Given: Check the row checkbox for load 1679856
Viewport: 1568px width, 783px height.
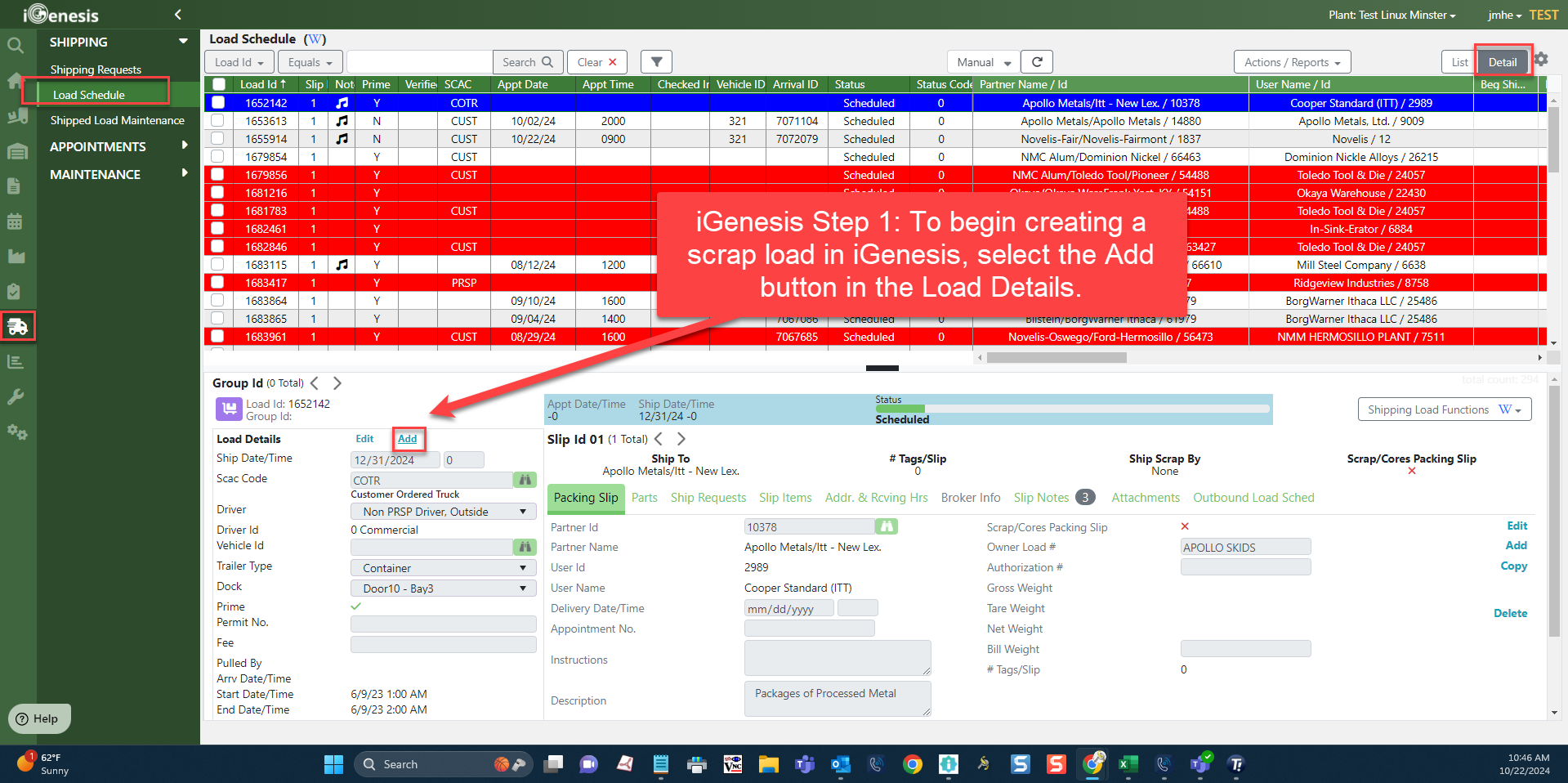Looking at the screenshot, I should pos(217,175).
